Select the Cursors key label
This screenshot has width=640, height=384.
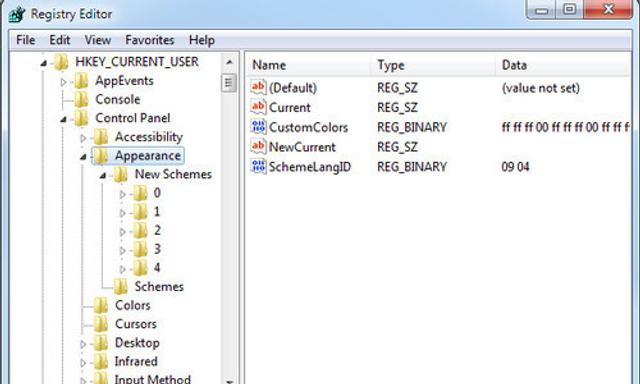point(136,324)
